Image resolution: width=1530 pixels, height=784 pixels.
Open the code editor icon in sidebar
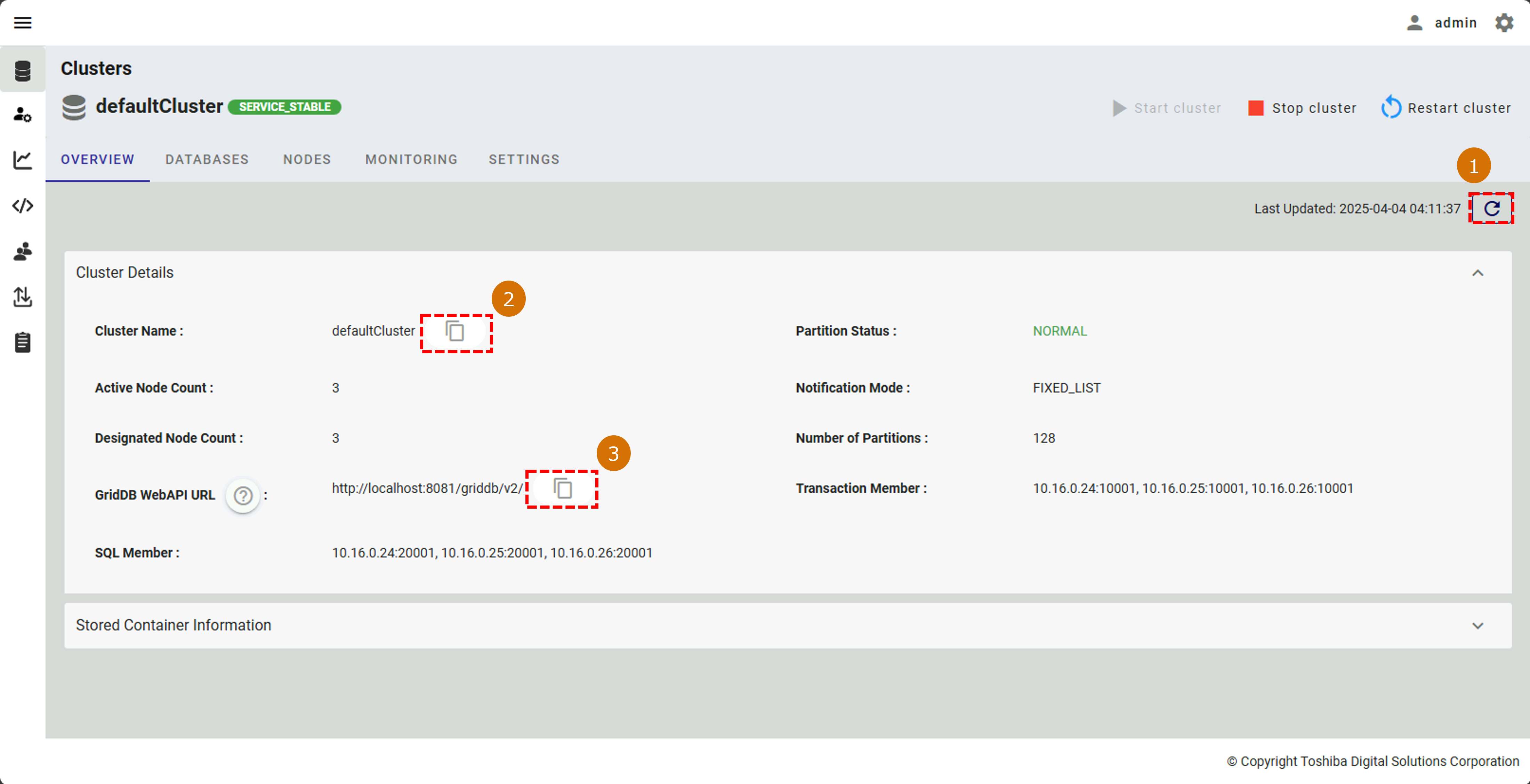23,205
